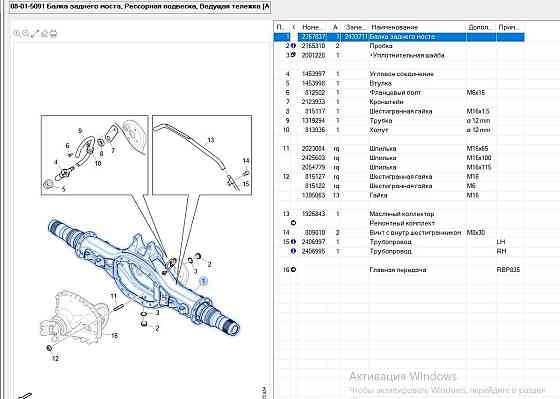Click info icon beside part 2165310
This screenshot has height=399, width=560.
coord(293,46)
